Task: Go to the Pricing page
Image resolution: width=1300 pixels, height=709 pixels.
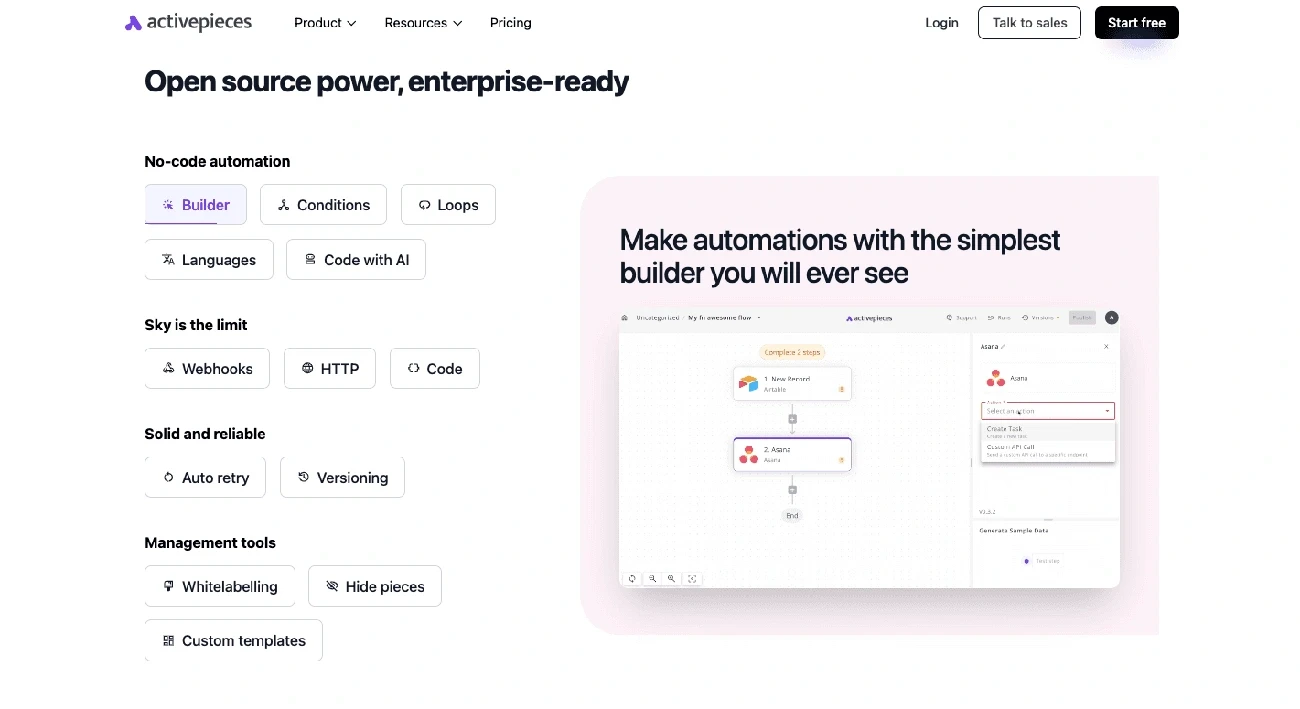Action: point(510,22)
